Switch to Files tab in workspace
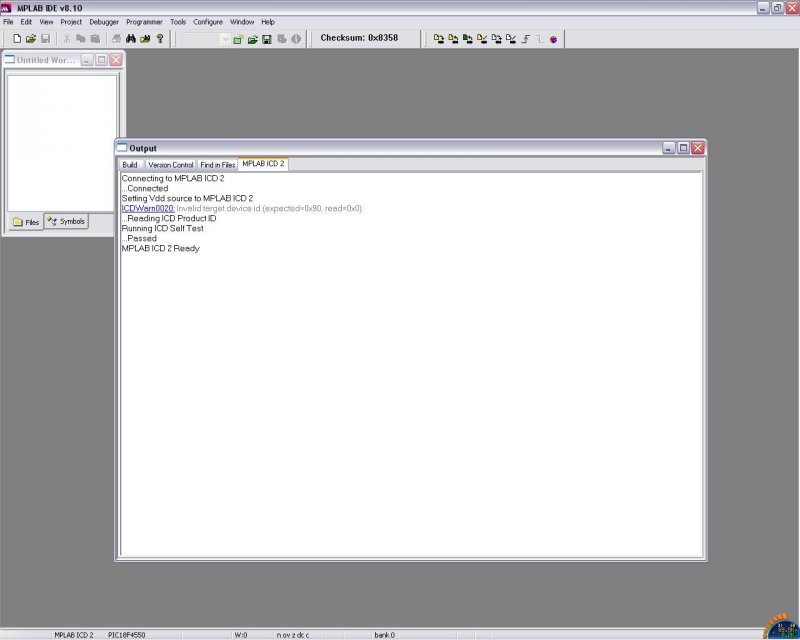 point(26,222)
